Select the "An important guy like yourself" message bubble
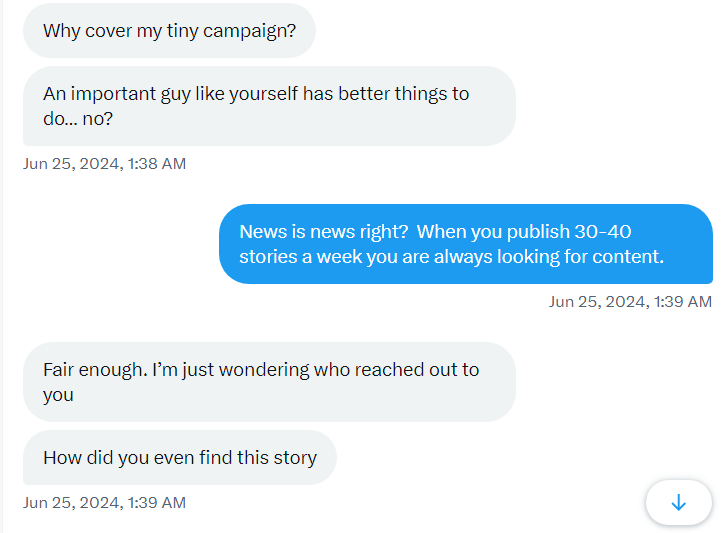The height and width of the screenshot is (533, 727). 269,106
